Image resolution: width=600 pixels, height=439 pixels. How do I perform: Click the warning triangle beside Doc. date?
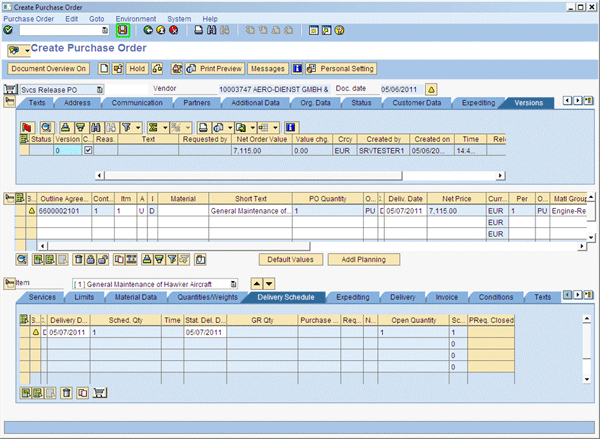[431, 89]
